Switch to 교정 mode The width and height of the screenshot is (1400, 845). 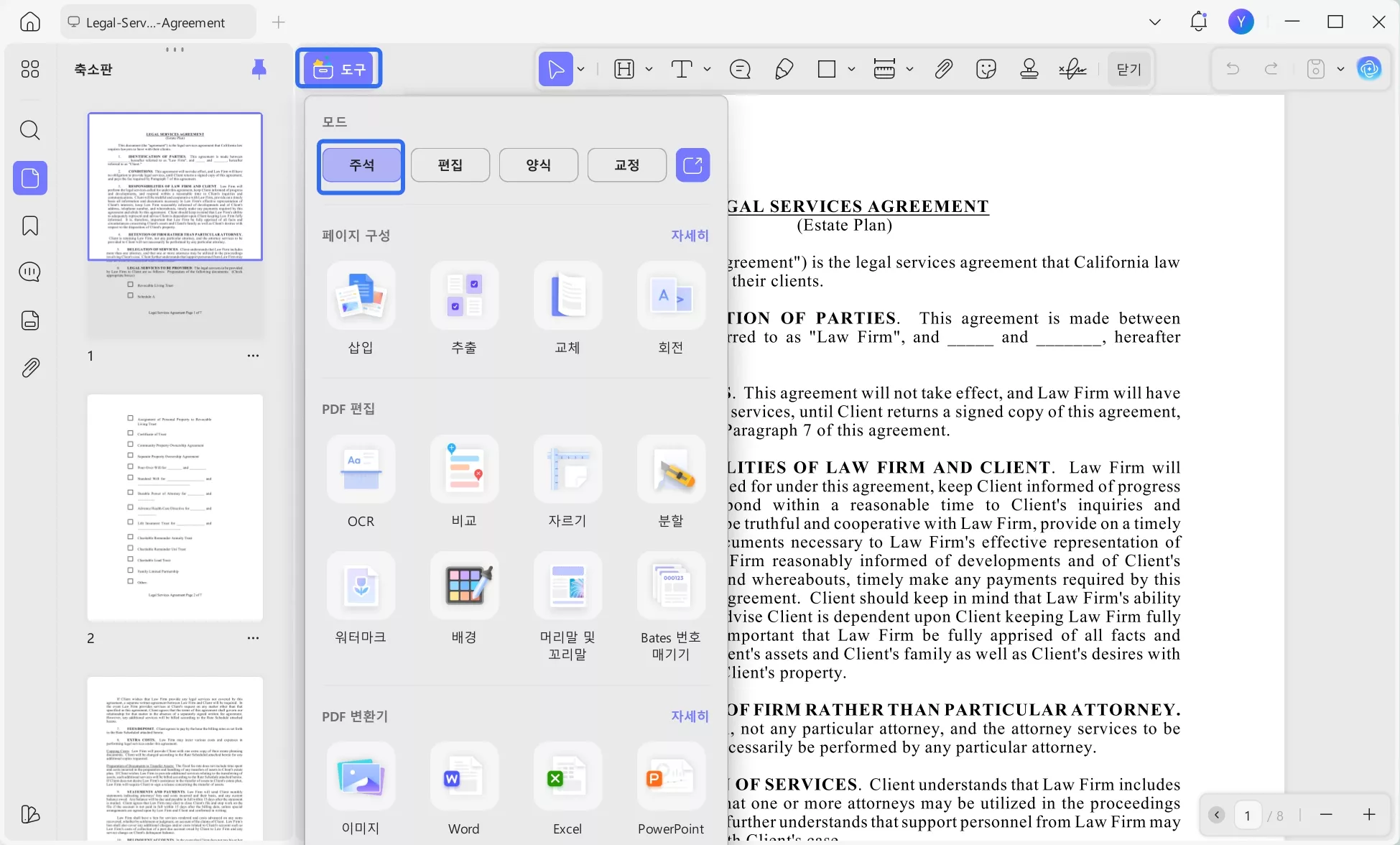point(626,165)
